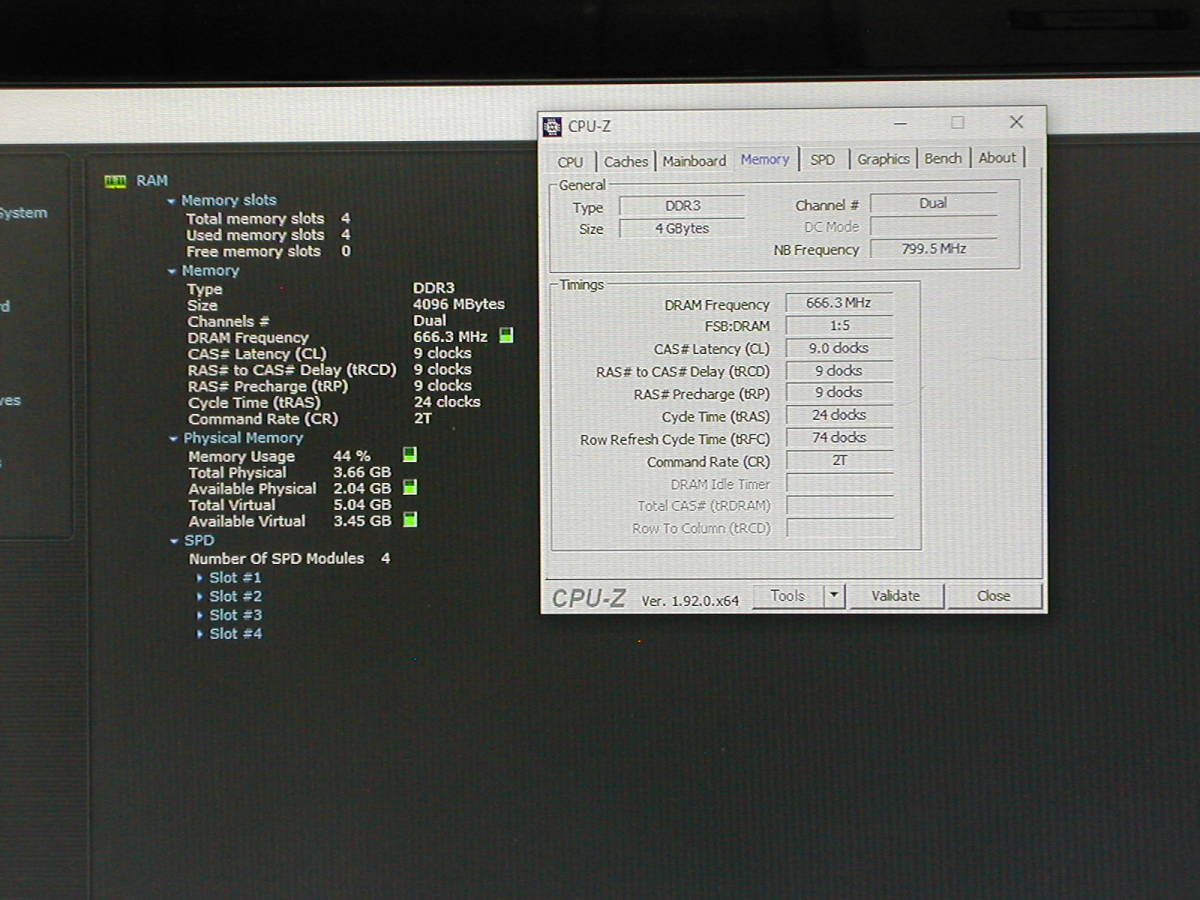Select the Memory tab in CPU-Z

(765, 159)
